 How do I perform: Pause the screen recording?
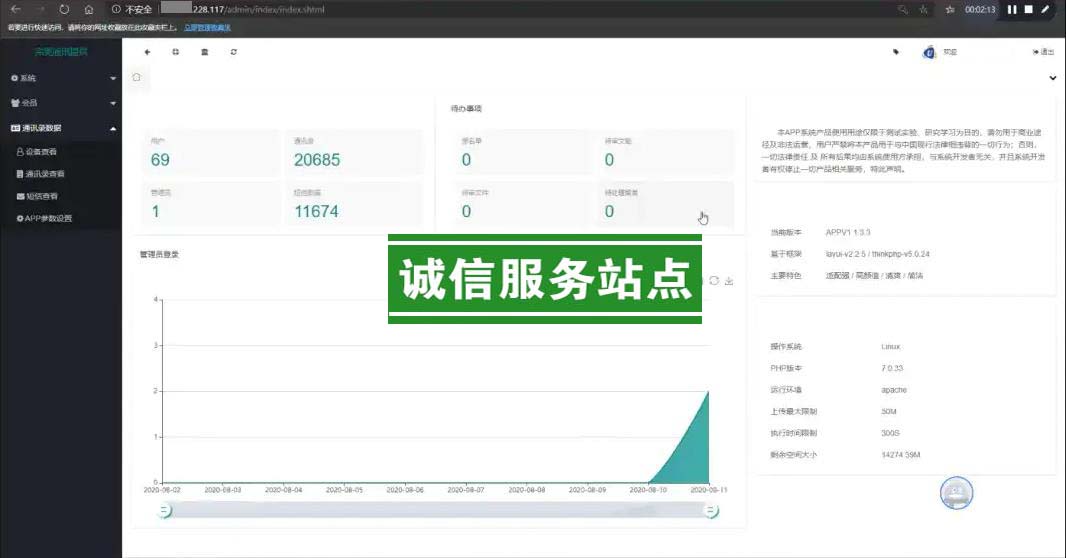(1012, 9)
